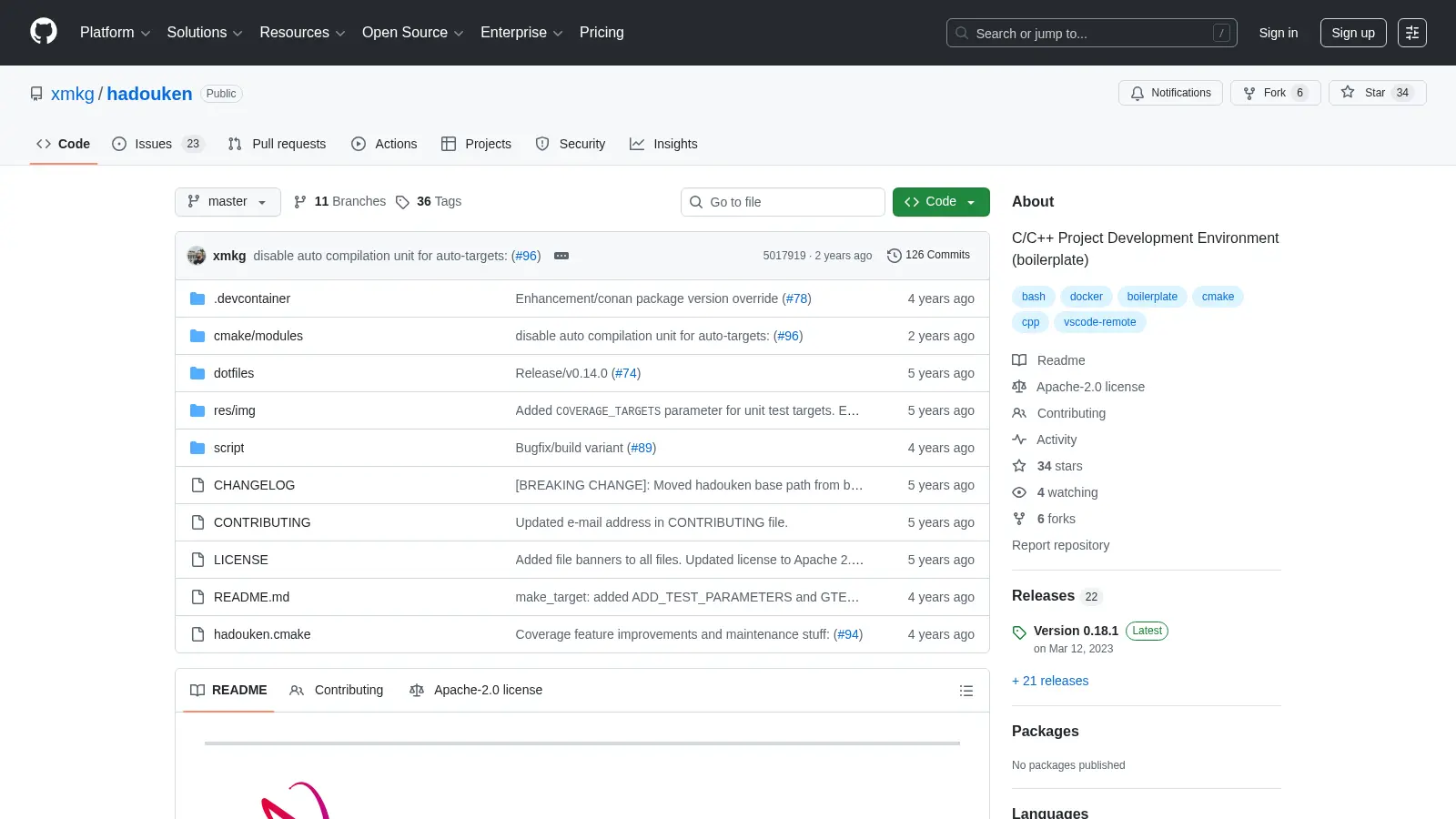Image resolution: width=1456 pixels, height=819 pixels.
Task: Open the 6 forks link in sidebar
Action: (1045, 519)
